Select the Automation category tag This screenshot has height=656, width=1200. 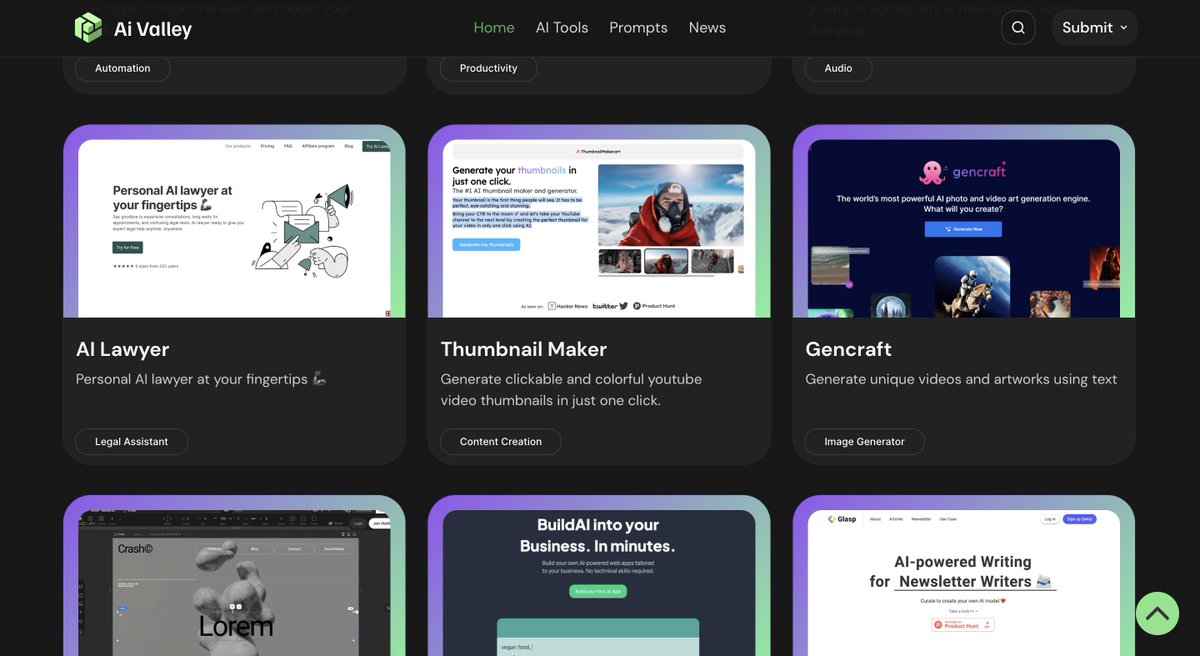[123, 68]
